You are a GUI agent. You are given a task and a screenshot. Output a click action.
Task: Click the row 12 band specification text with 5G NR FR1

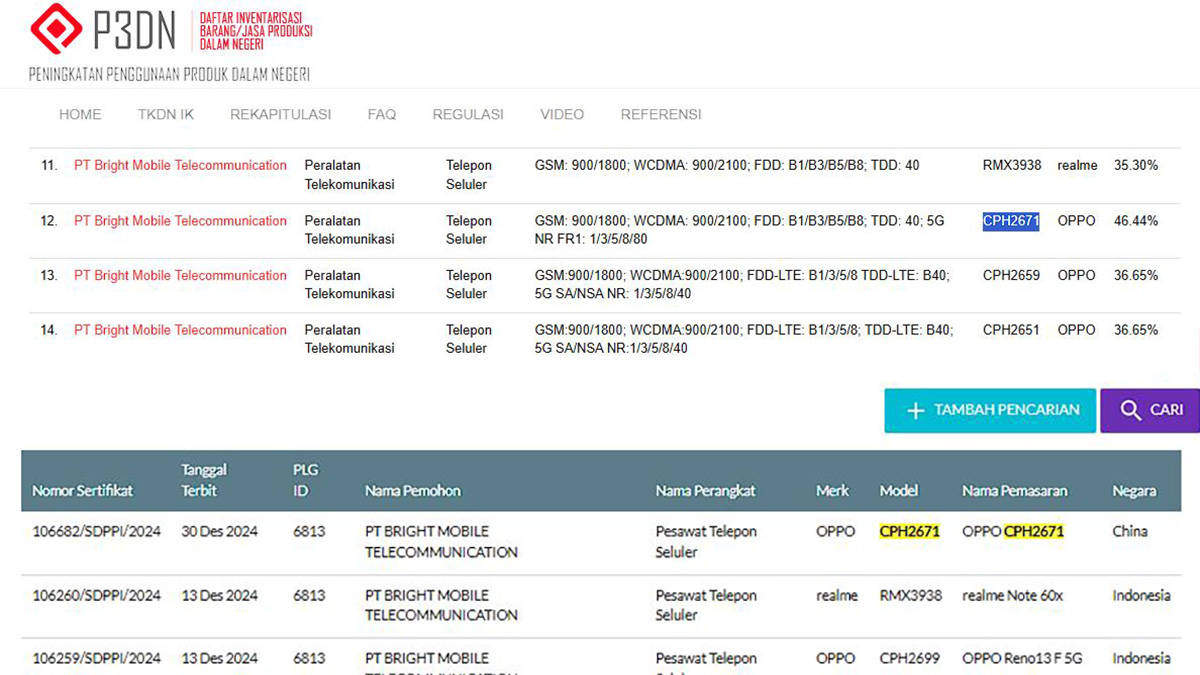click(x=740, y=230)
